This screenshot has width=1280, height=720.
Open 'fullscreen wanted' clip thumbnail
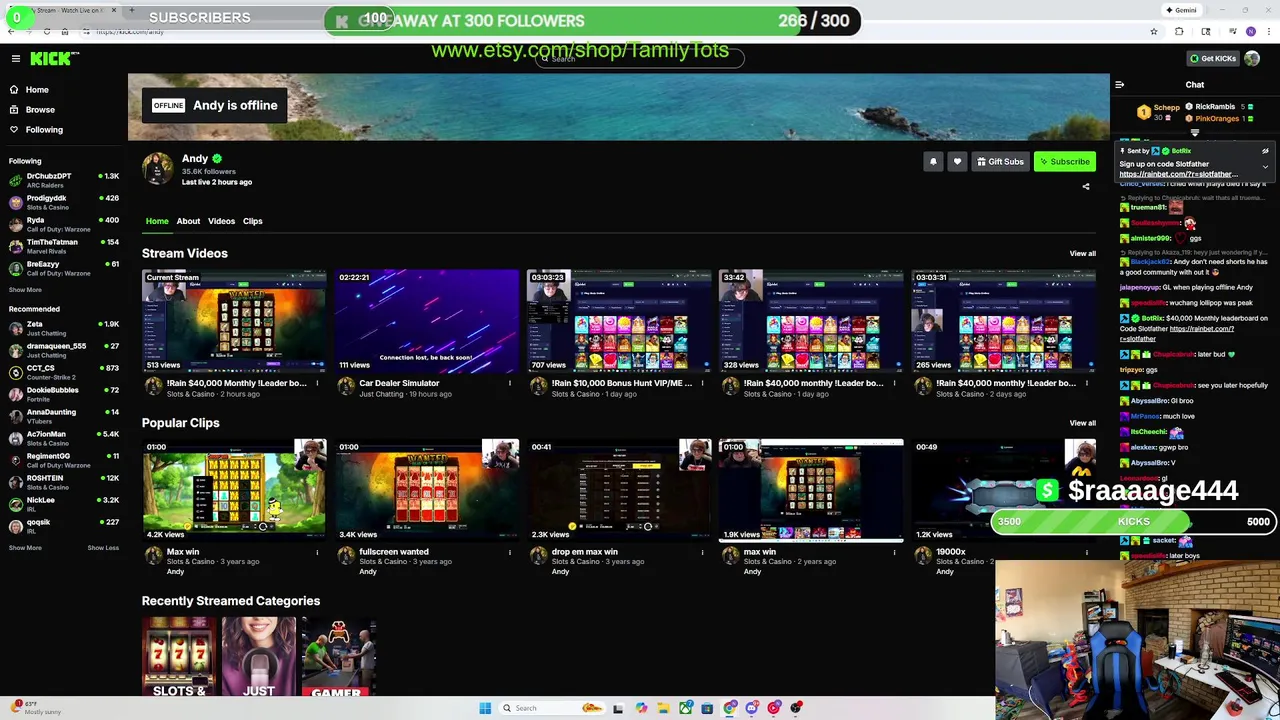click(x=426, y=490)
